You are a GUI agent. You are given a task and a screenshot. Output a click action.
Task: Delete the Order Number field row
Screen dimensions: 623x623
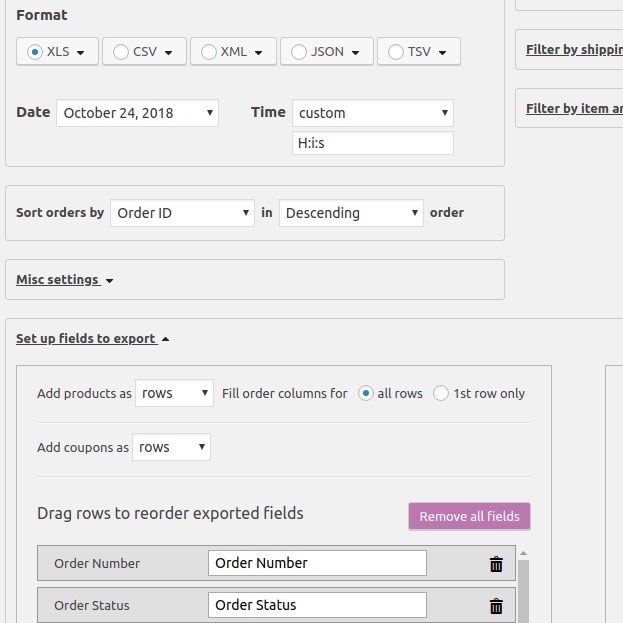[x=496, y=564]
